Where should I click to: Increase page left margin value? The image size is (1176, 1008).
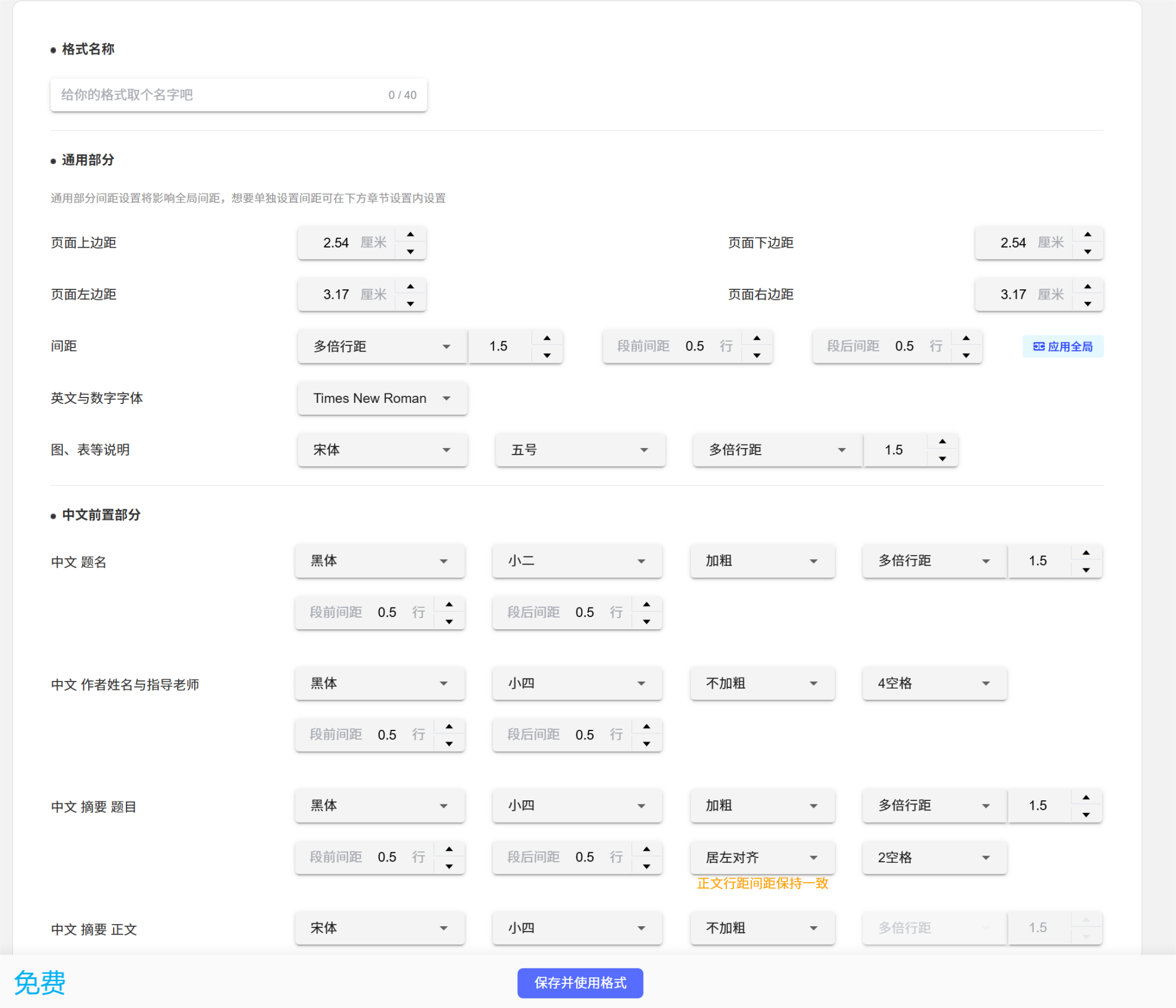pyautogui.click(x=410, y=286)
